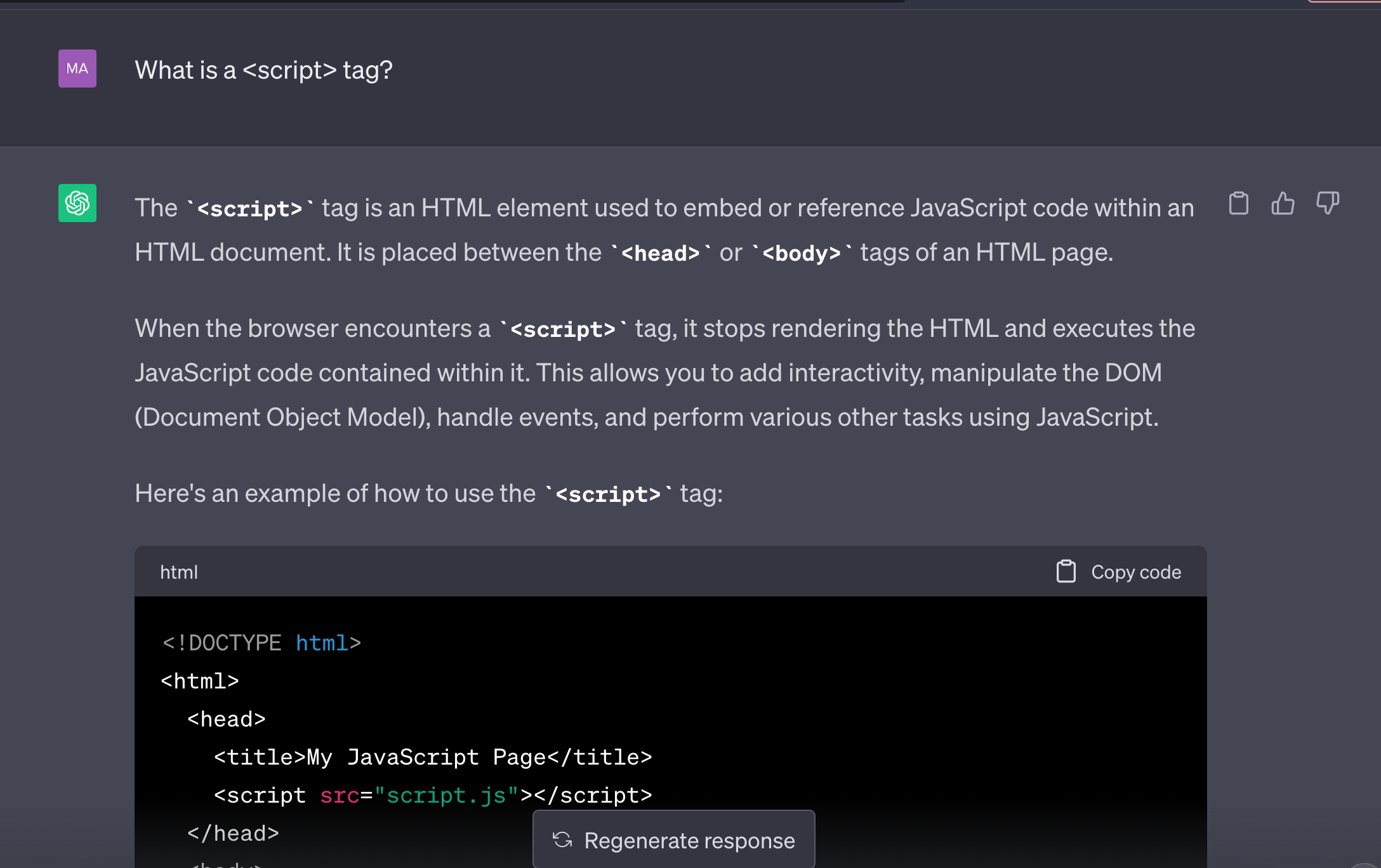Viewport: 1381px width, 868px height.
Task: Click the clipboard icon beside Copy code
Action: (x=1066, y=572)
